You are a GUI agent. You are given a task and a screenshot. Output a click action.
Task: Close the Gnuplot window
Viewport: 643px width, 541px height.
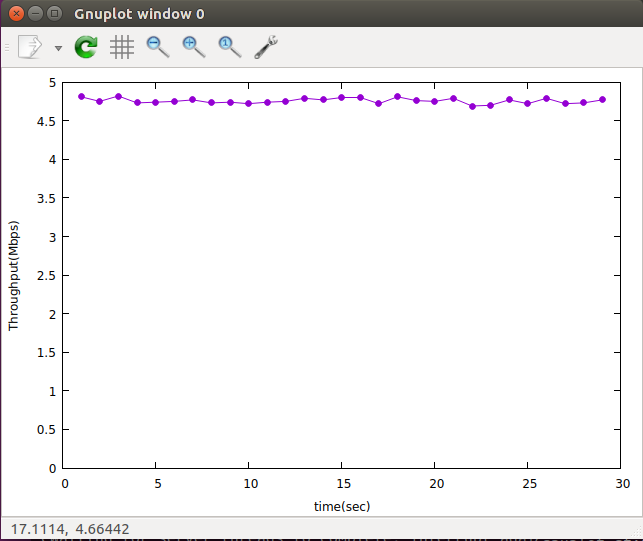[x=16, y=14]
